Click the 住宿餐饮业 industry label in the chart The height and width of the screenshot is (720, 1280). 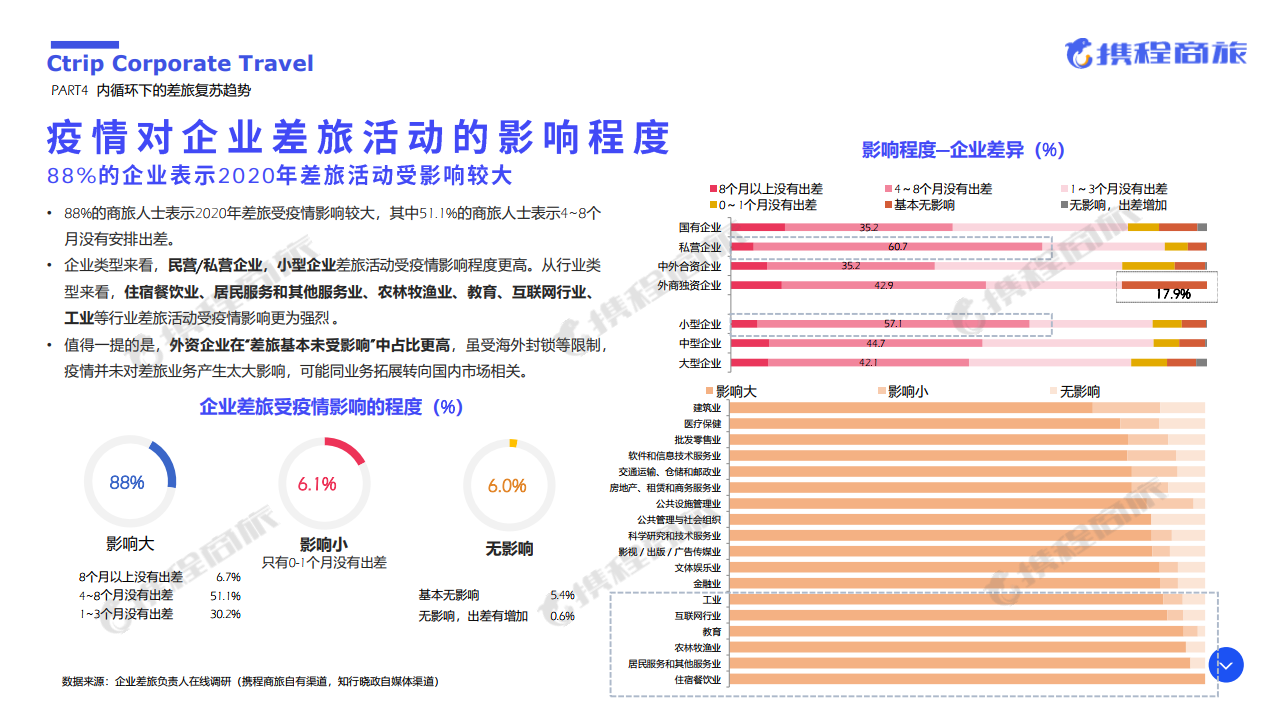click(697, 680)
